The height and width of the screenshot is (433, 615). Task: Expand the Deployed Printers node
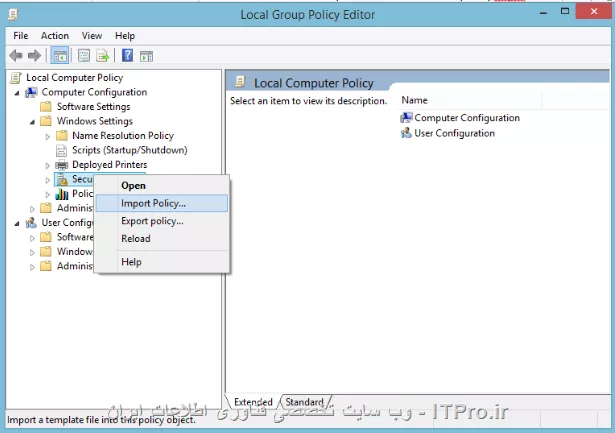pyautogui.click(x=47, y=166)
